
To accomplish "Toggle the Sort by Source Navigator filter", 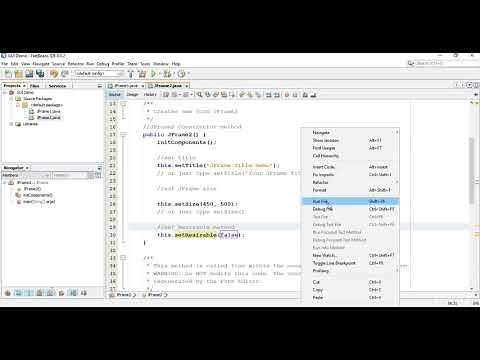I will 84,293.
